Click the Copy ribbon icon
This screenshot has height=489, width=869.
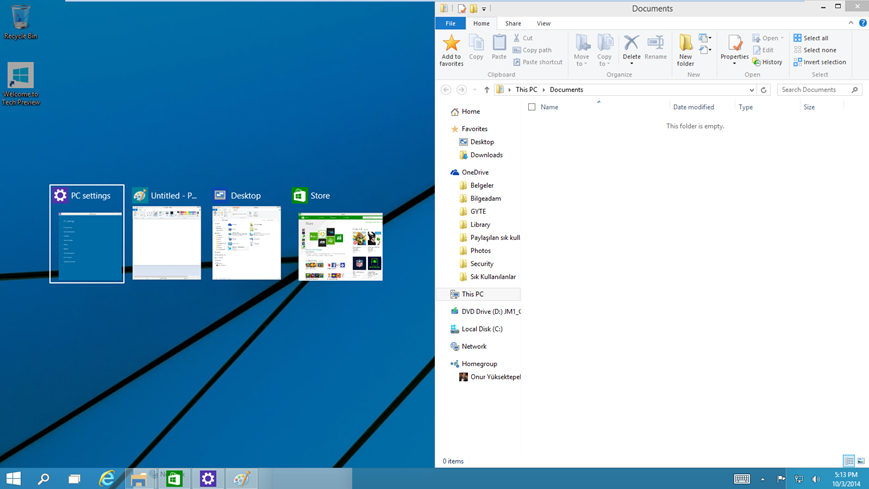click(x=476, y=43)
